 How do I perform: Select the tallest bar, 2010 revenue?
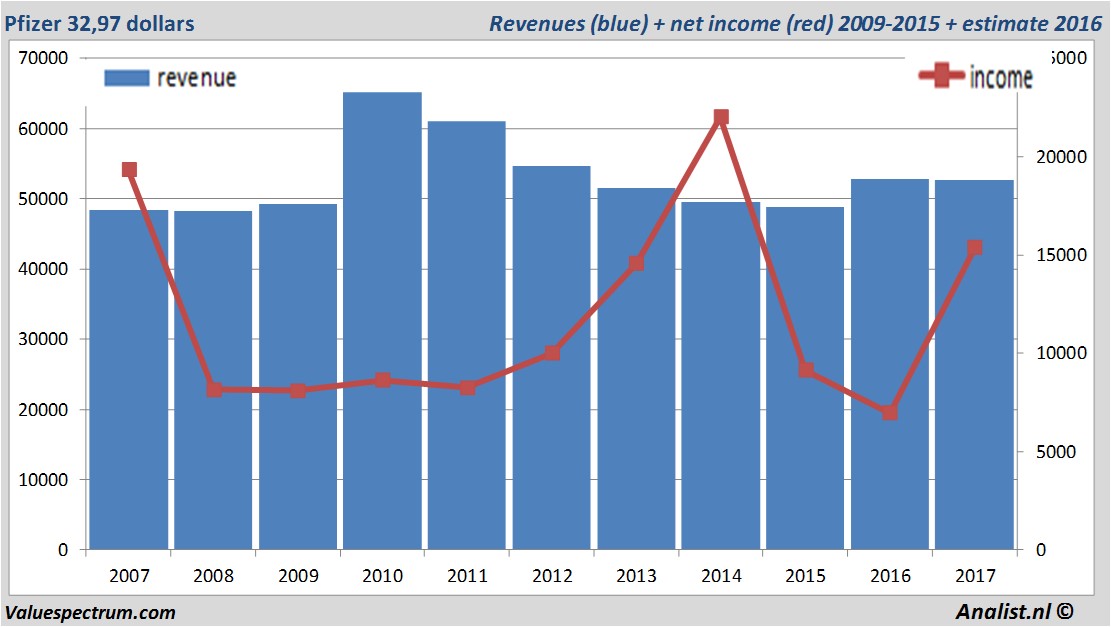(x=383, y=321)
